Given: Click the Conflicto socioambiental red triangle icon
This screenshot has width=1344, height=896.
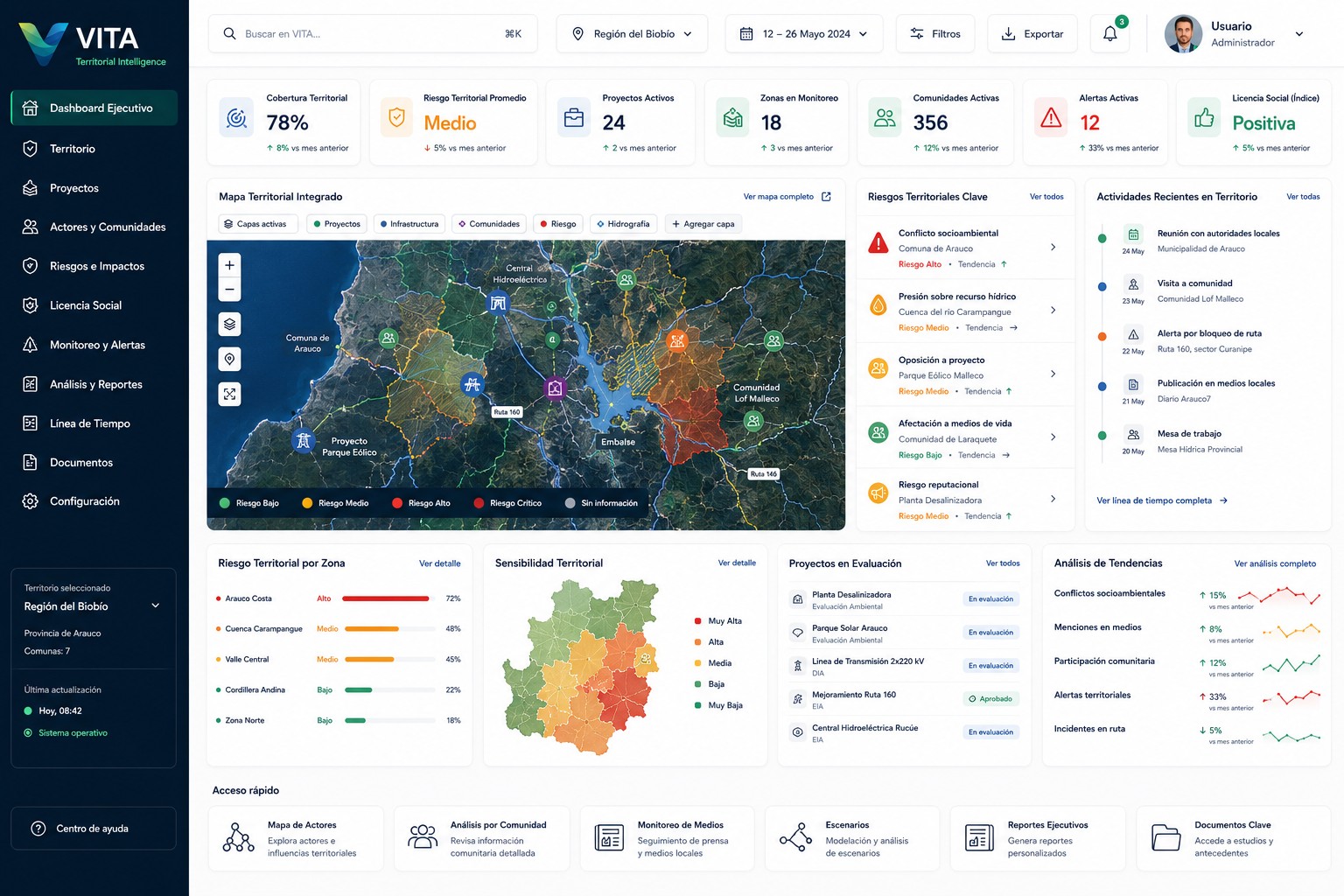Looking at the screenshot, I should pyautogui.click(x=878, y=242).
